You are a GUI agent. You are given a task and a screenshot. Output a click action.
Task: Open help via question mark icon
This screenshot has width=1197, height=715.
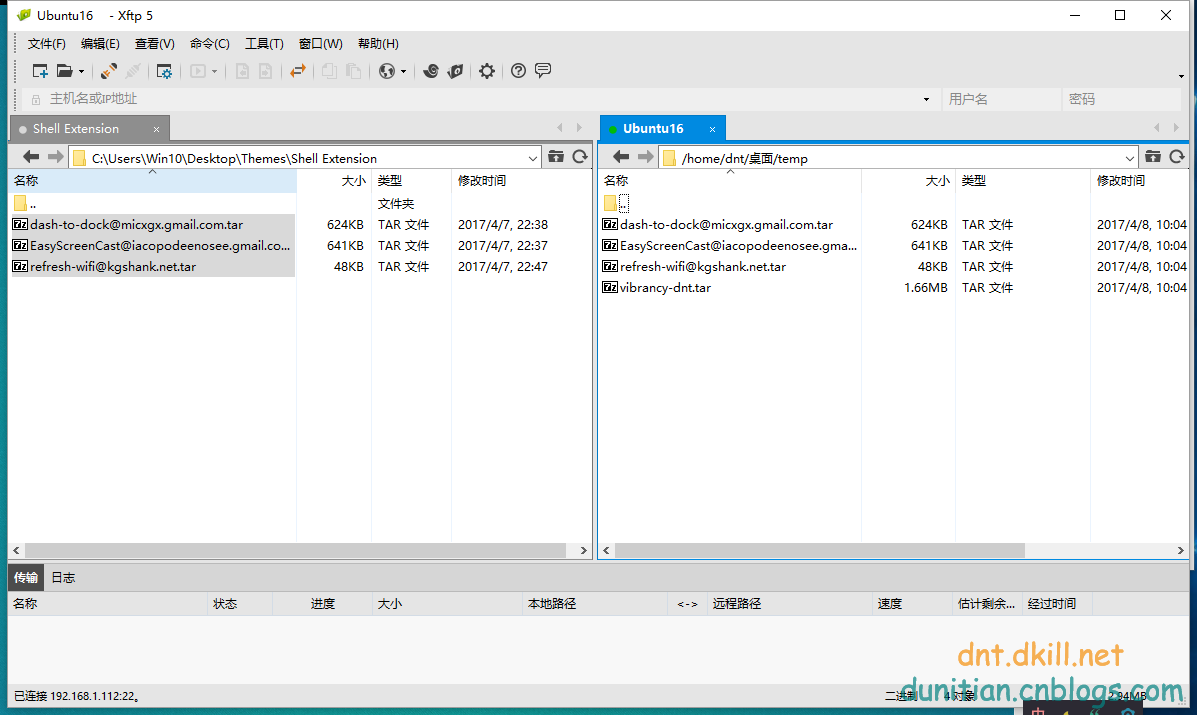coord(518,71)
